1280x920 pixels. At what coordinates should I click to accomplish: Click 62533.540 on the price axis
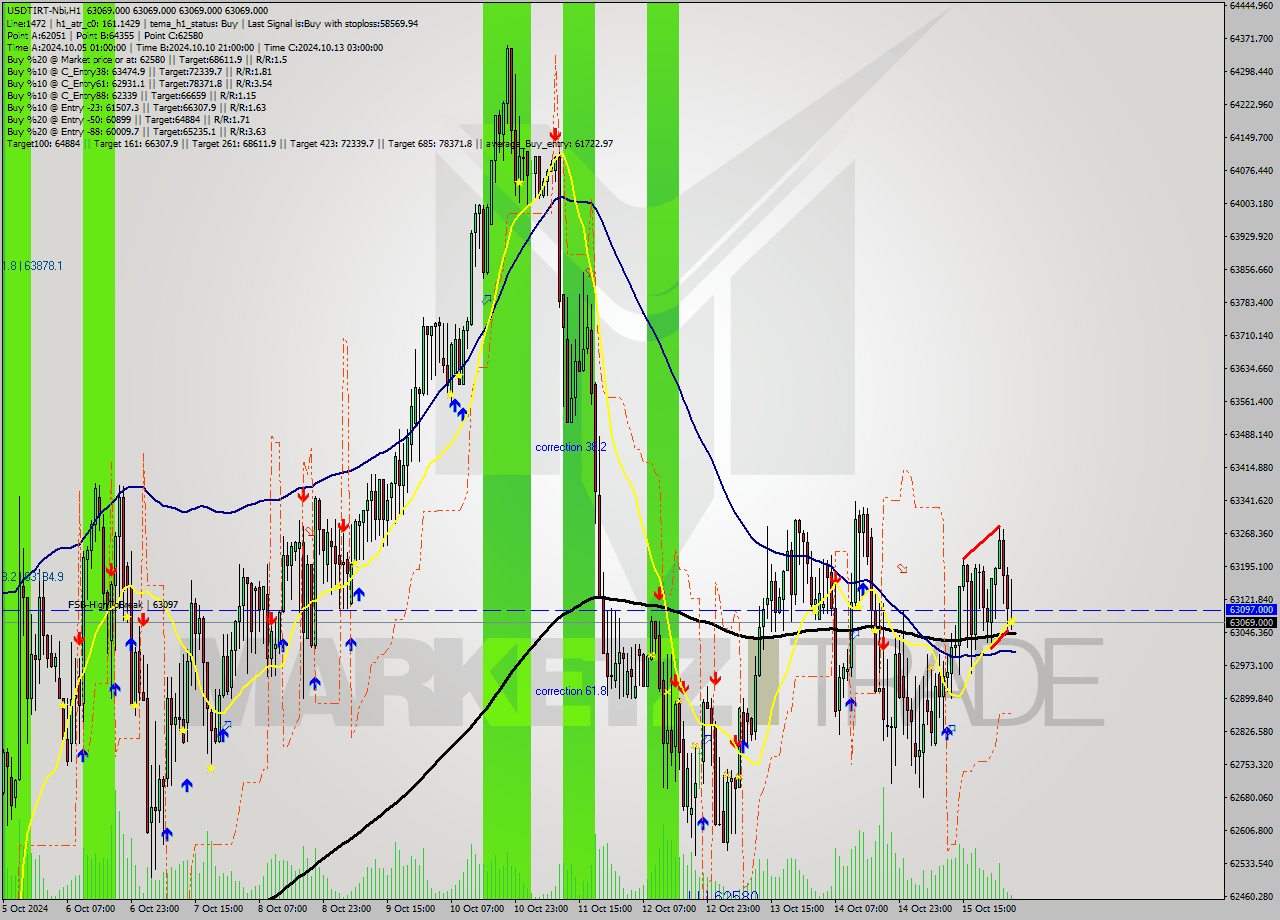[x=1252, y=863]
